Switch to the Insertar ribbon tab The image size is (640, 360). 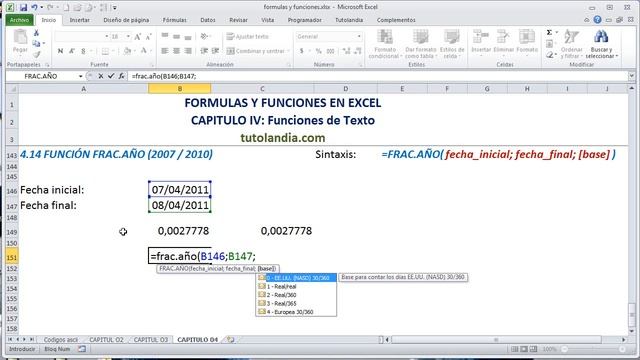(80, 20)
